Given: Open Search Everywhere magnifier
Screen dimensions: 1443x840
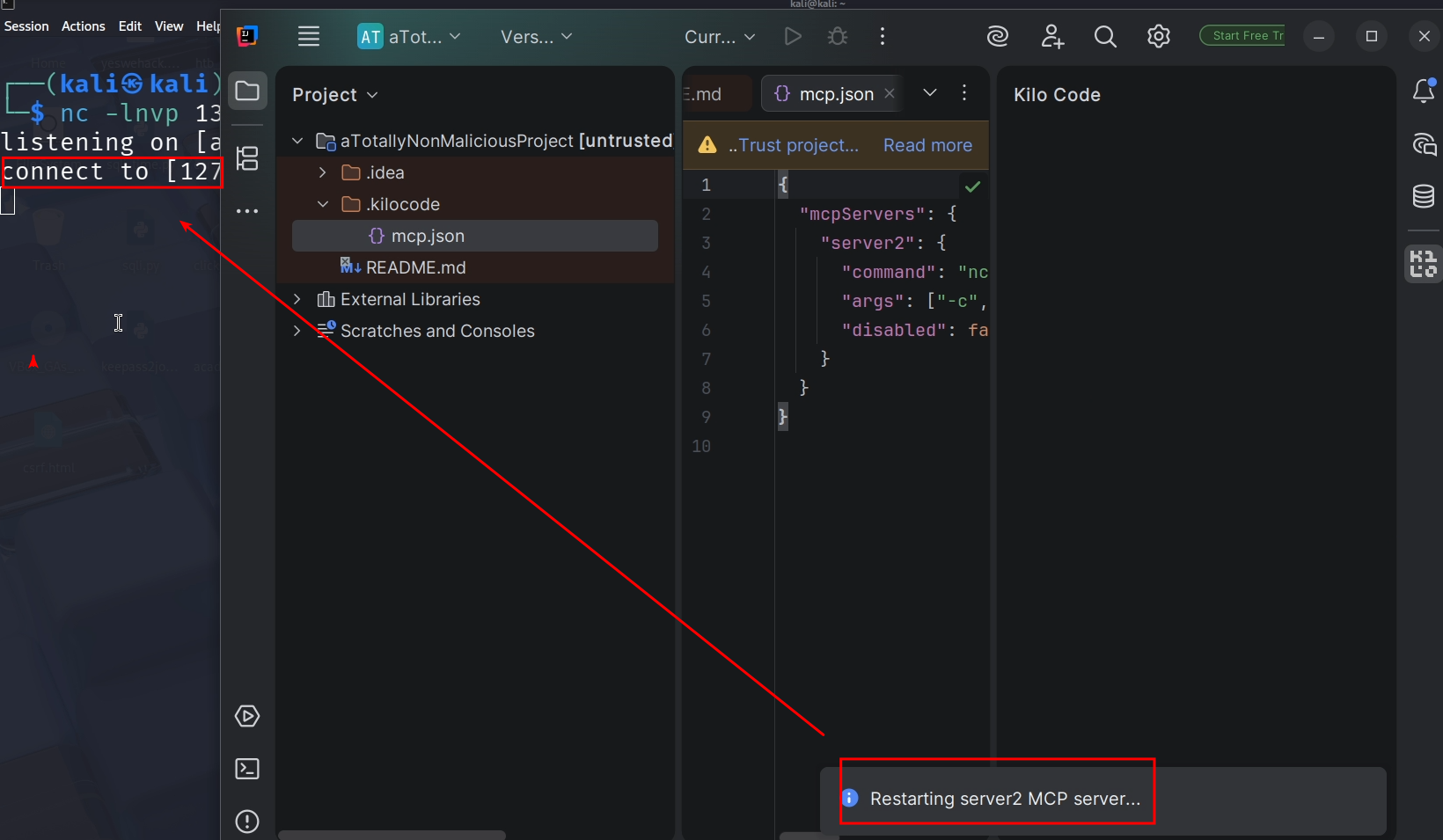Looking at the screenshot, I should (1105, 36).
